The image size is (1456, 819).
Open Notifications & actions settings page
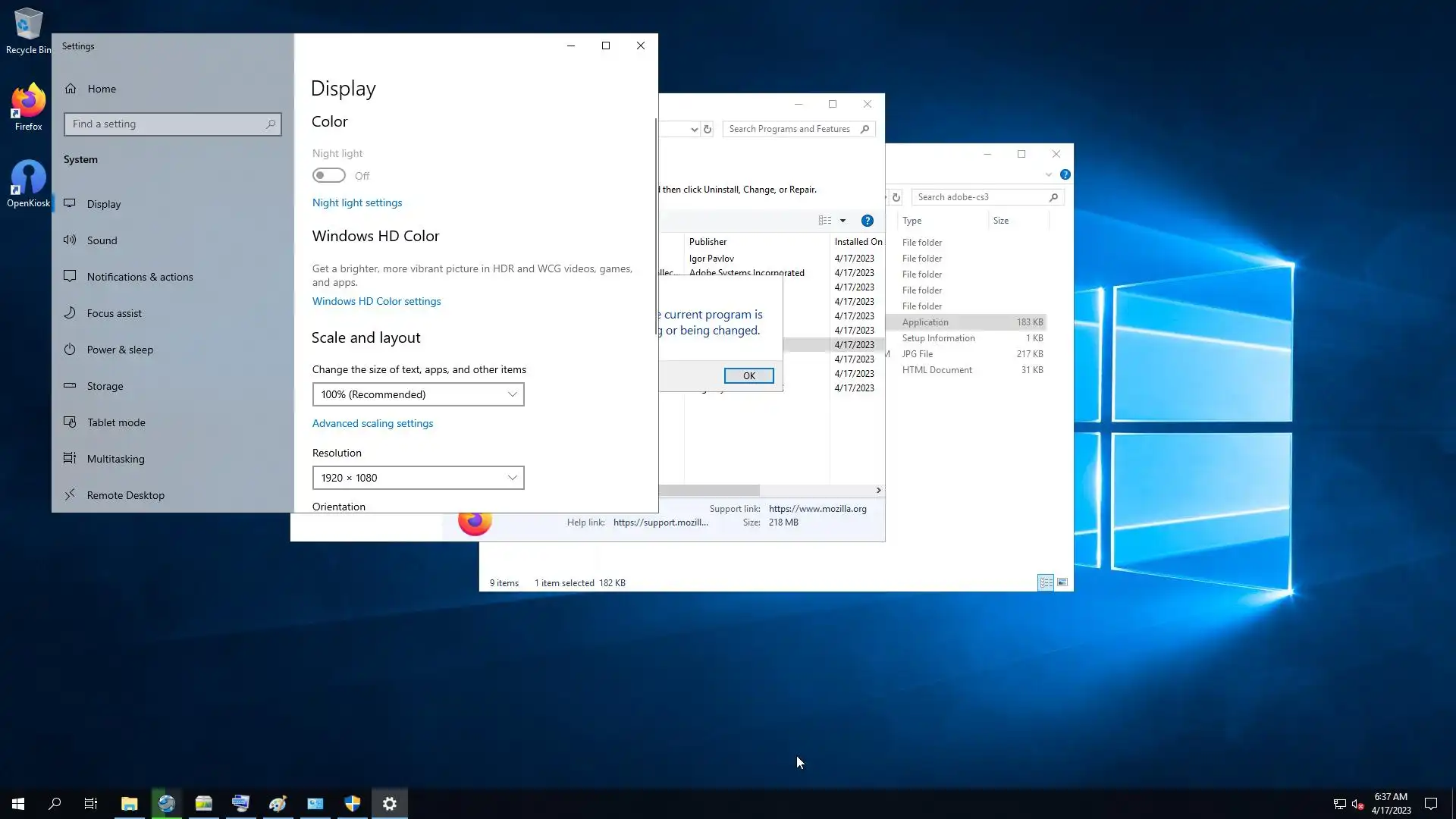tap(140, 277)
